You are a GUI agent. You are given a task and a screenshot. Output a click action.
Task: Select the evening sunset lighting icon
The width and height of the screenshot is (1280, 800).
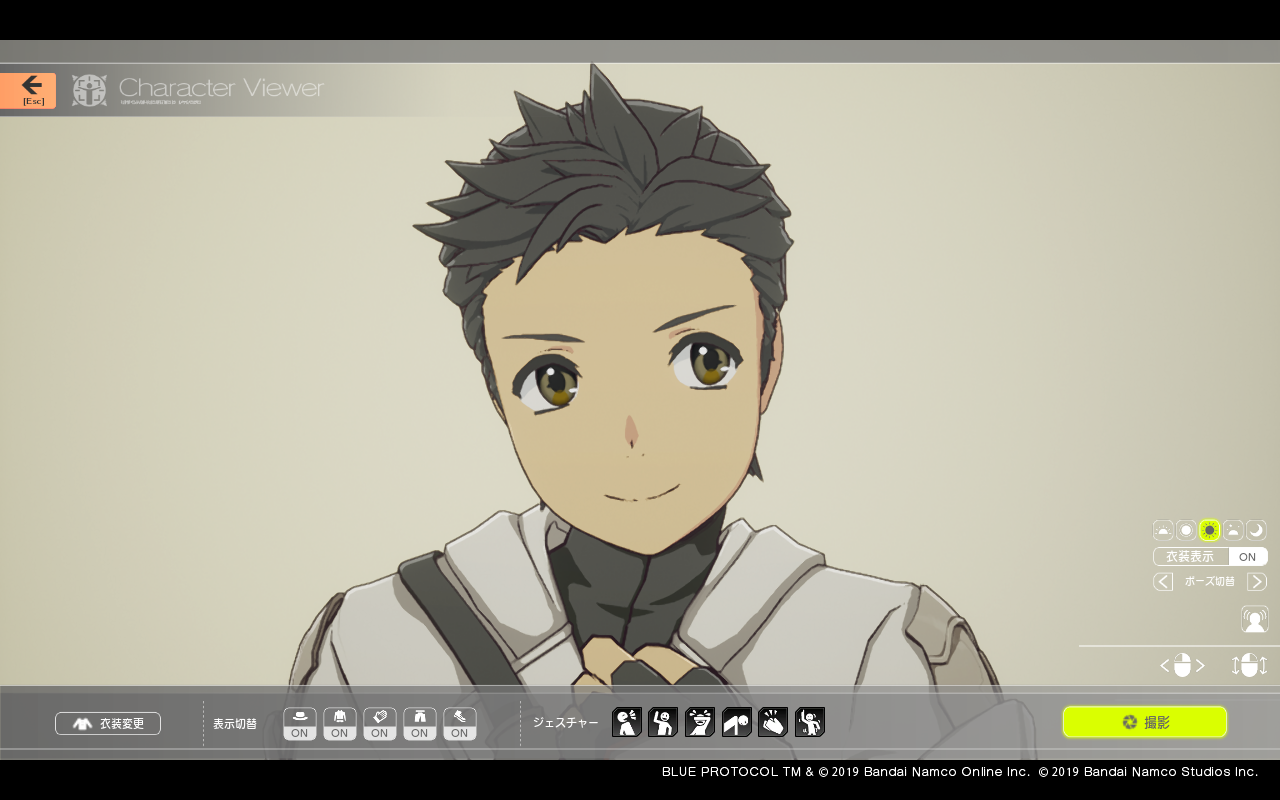pos(1233,530)
